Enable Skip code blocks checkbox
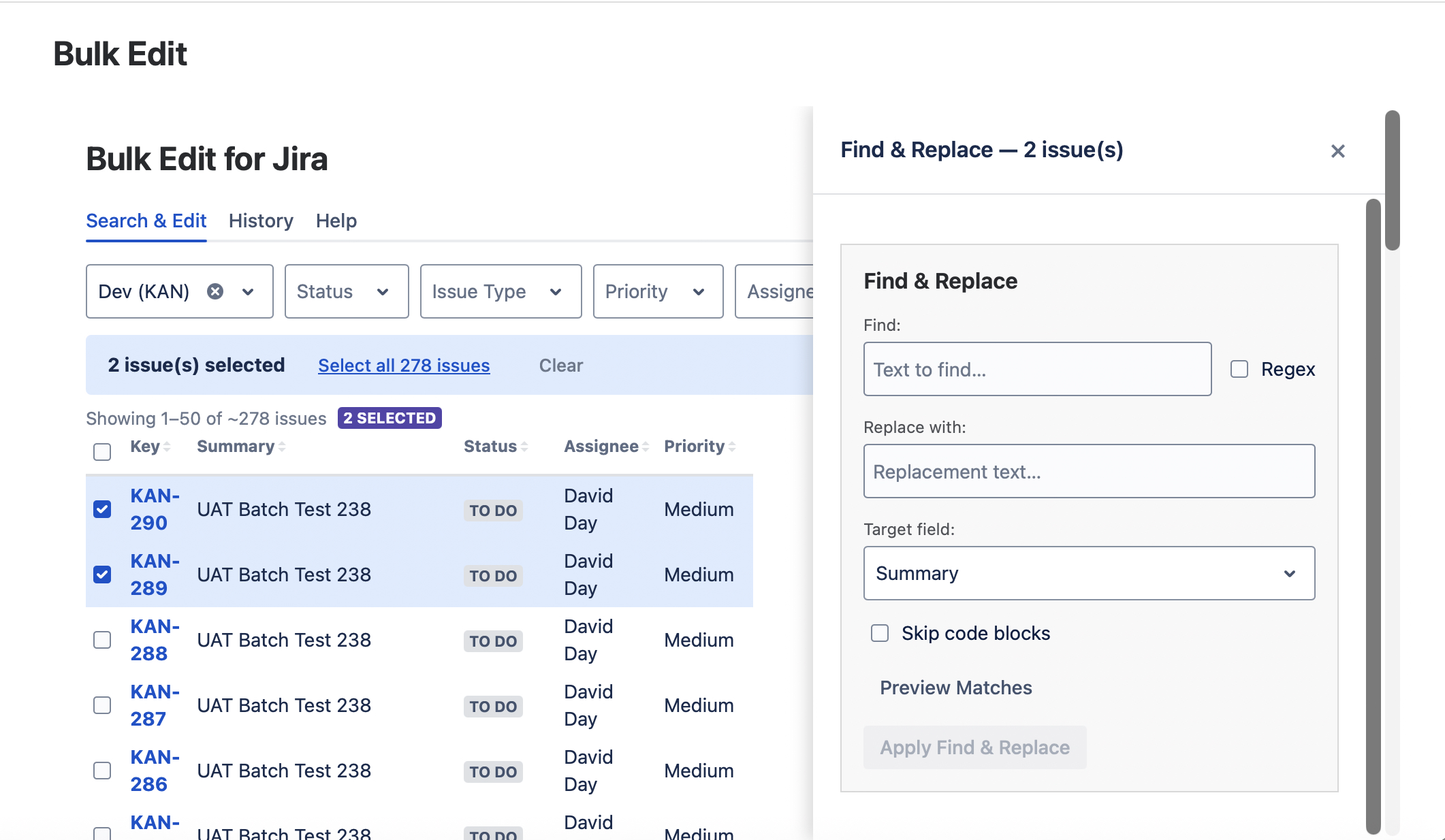This screenshot has width=1445, height=840. [x=880, y=633]
